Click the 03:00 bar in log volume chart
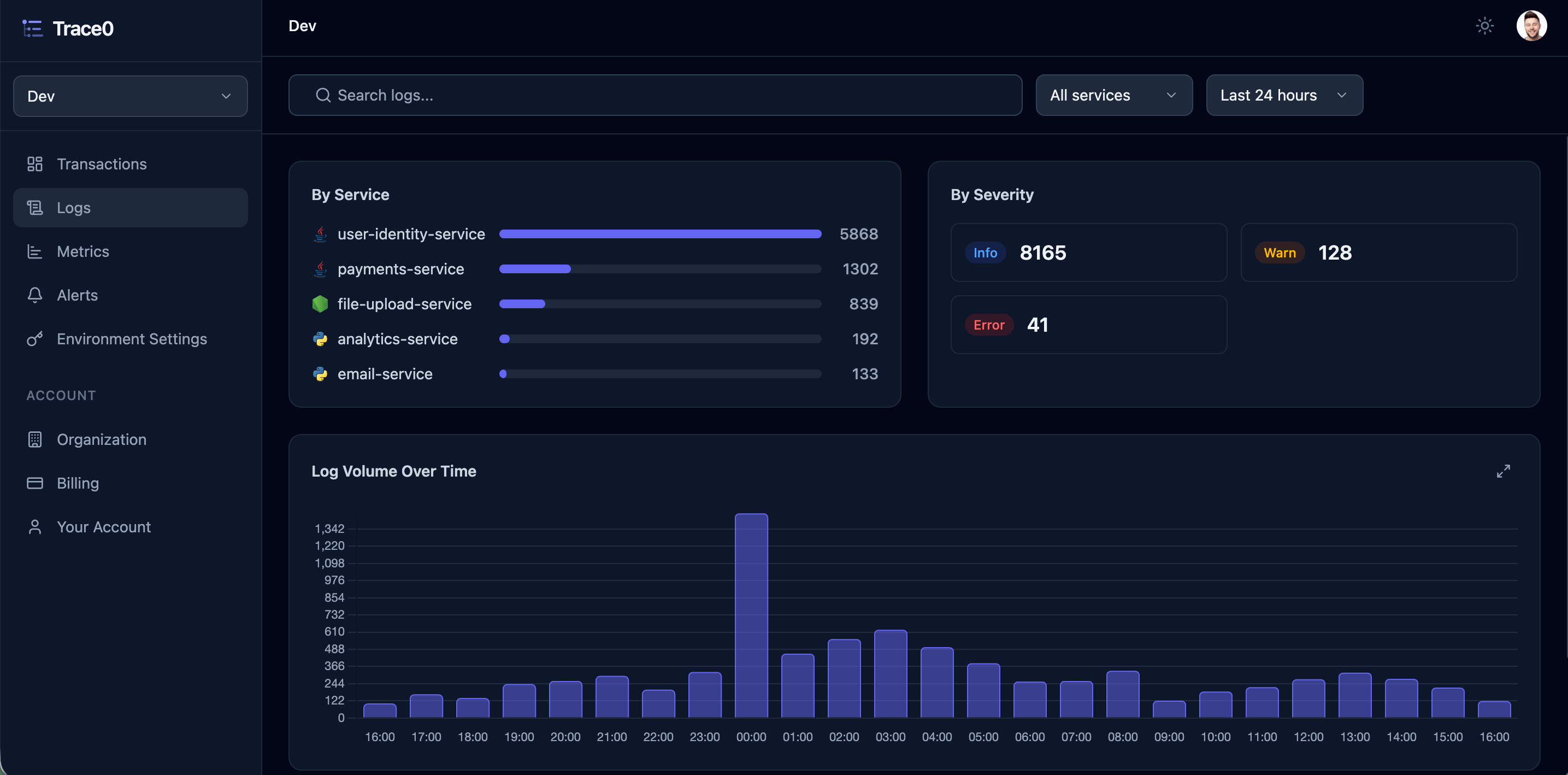 pos(891,674)
